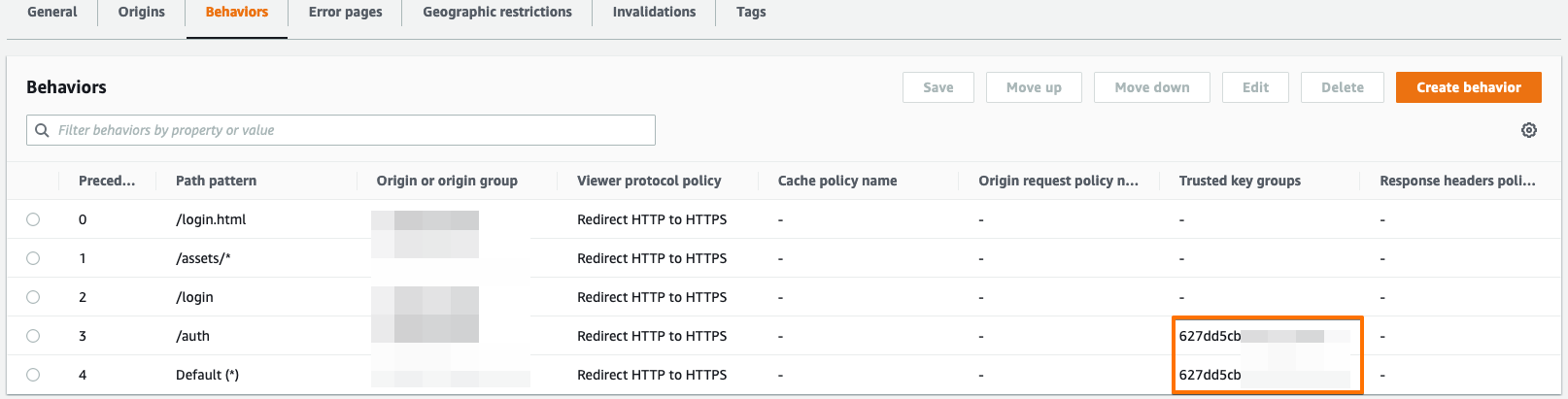1568x399 pixels.
Task: Open the Origins tab
Action: [x=142, y=13]
